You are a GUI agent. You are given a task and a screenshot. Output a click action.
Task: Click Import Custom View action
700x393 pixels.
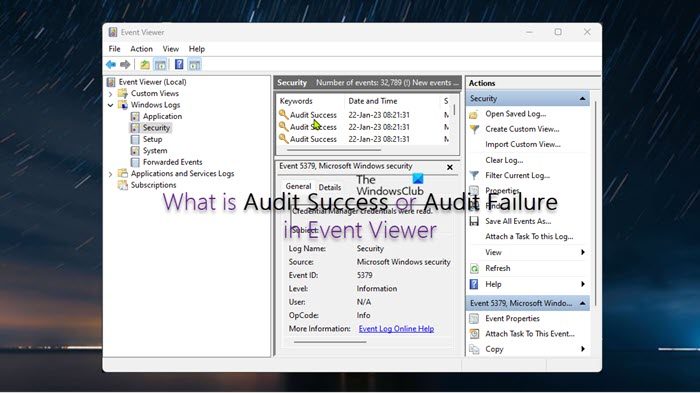point(523,145)
